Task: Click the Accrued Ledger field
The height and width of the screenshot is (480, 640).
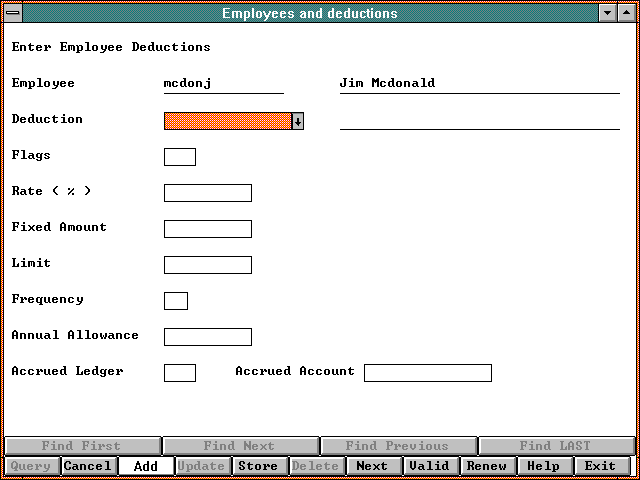Action: (x=179, y=373)
